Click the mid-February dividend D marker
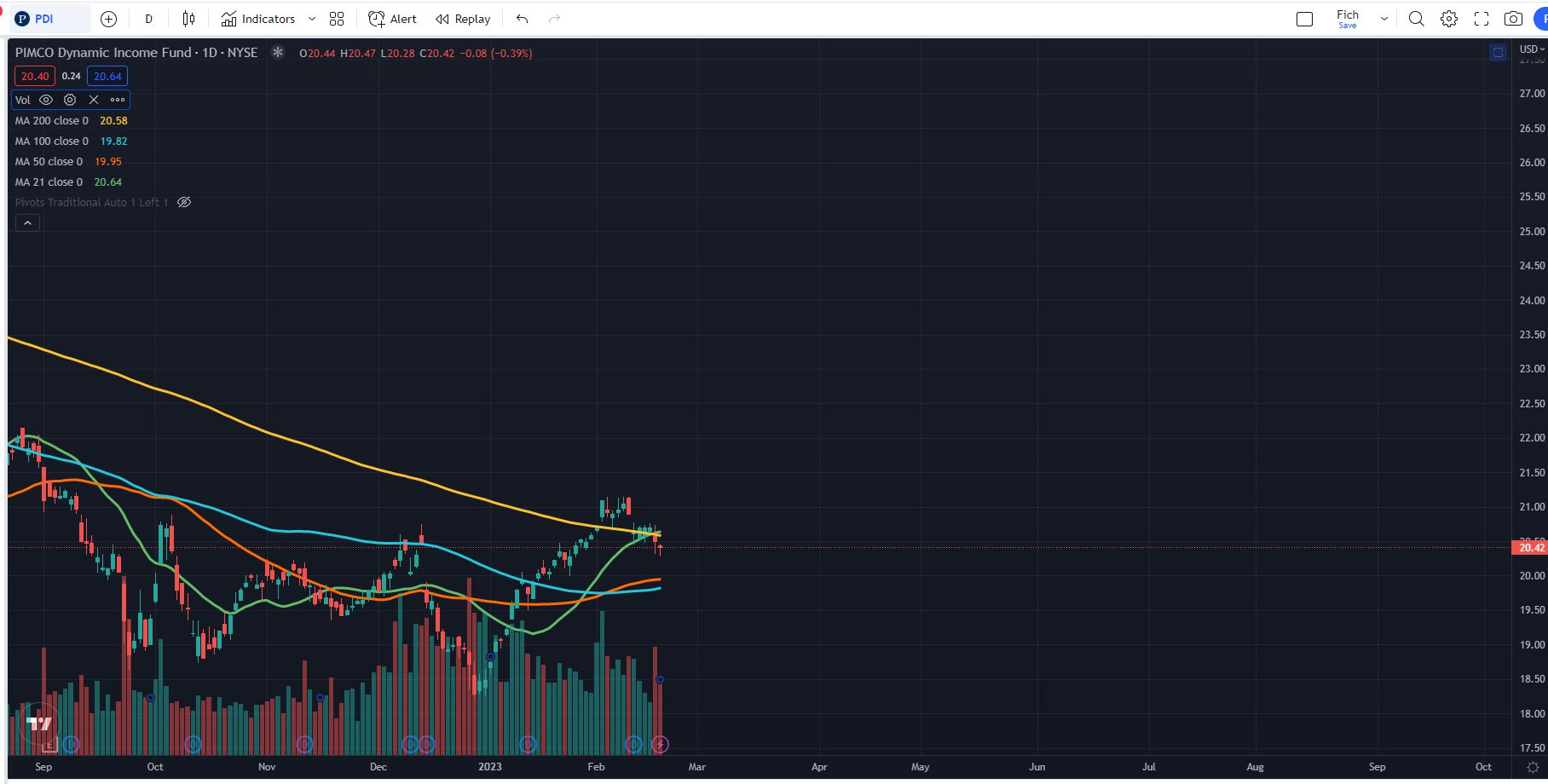The image size is (1548, 784). [x=633, y=745]
